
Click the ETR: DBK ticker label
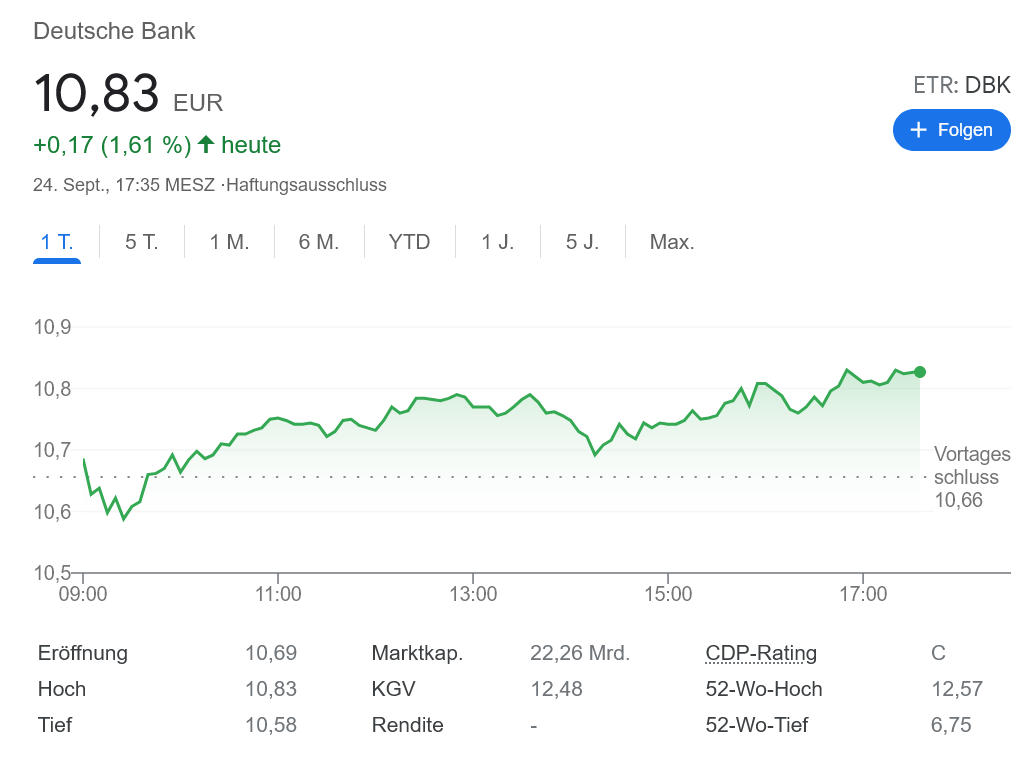960,85
